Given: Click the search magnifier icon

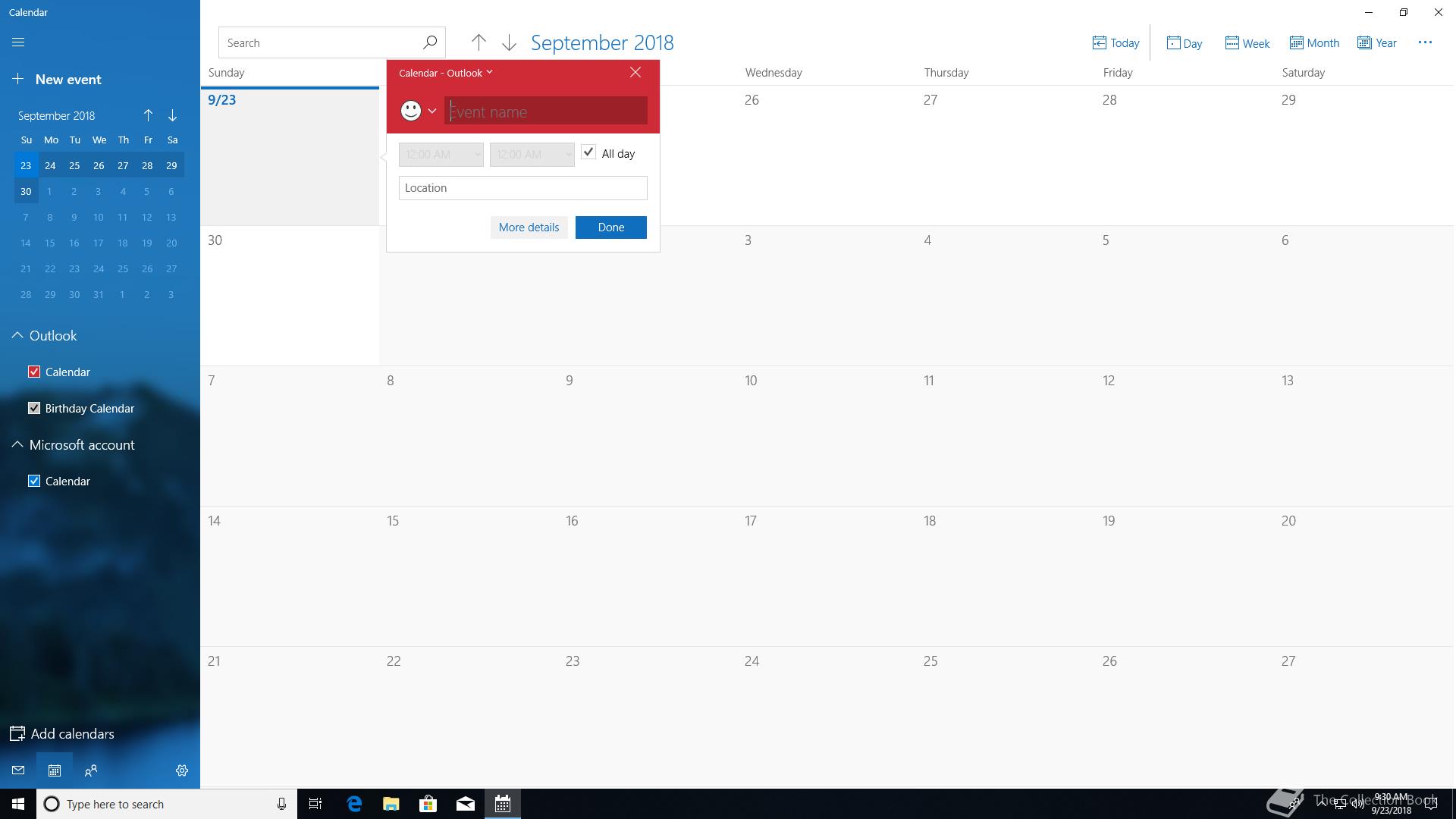Looking at the screenshot, I should 430,42.
